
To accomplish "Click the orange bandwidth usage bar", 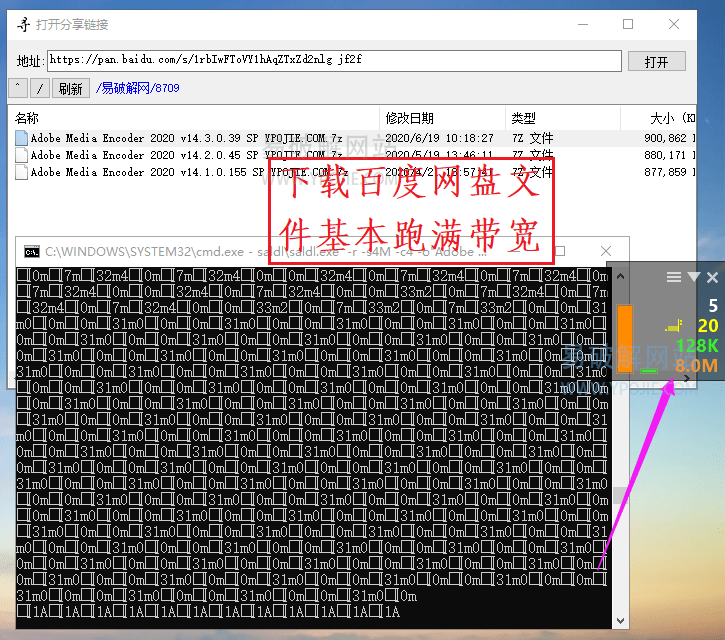I will click(x=625, y=338).
